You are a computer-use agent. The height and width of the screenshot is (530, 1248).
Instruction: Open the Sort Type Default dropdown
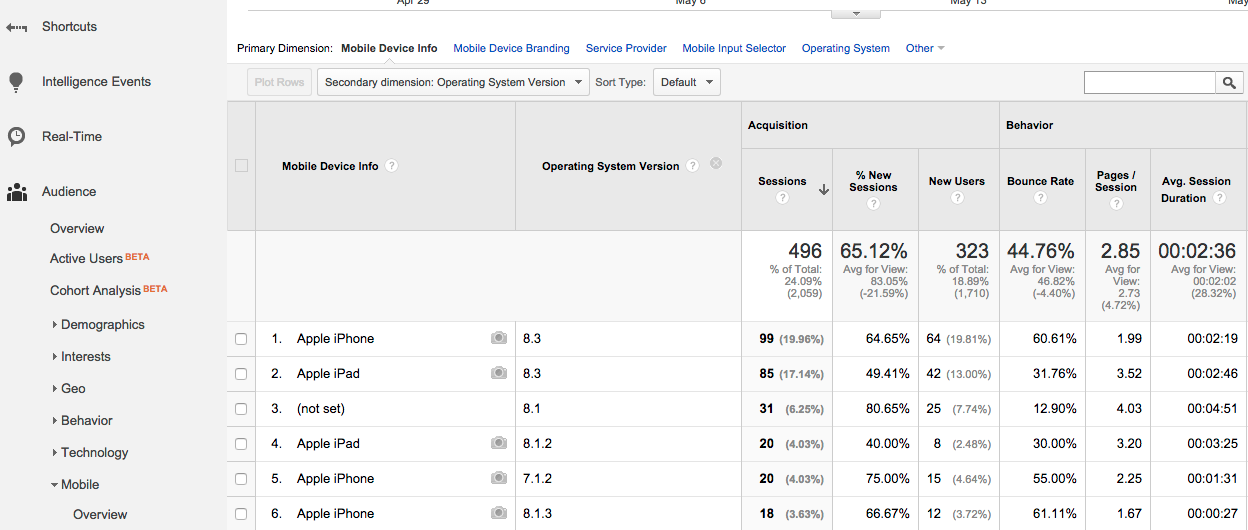686,83
